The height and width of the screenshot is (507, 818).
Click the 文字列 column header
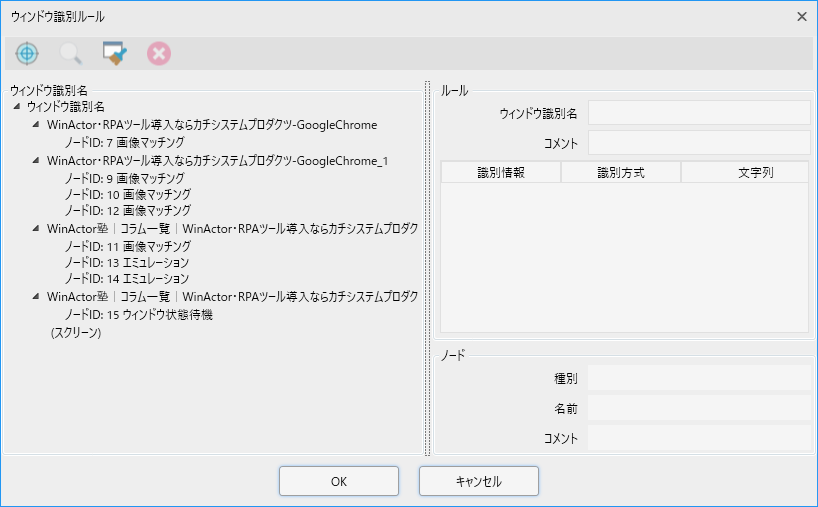click(x=744, y=173)
